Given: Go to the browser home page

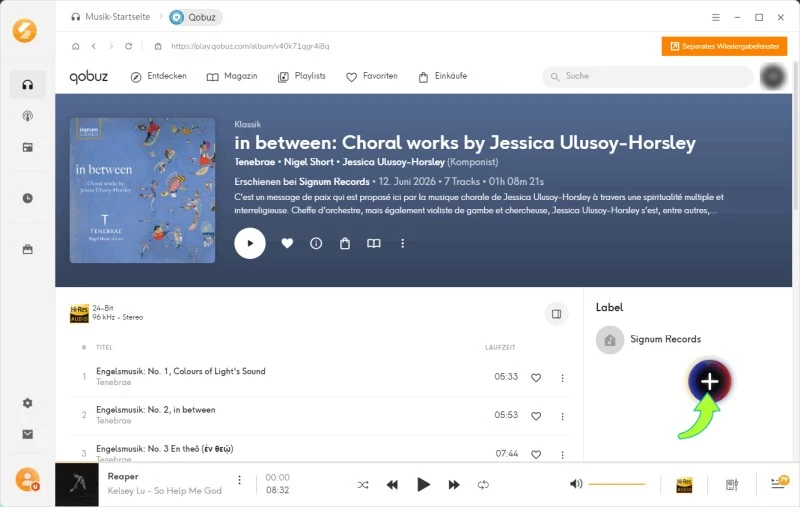Looking at the screenshot, I should click(76, 46).
